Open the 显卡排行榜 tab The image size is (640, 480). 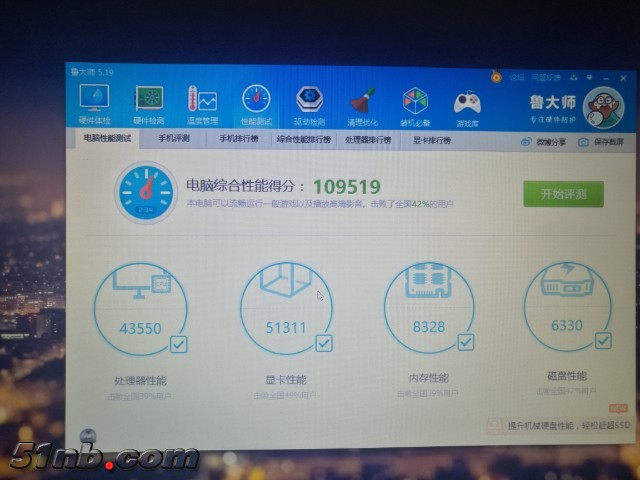(x=434, y=141)
